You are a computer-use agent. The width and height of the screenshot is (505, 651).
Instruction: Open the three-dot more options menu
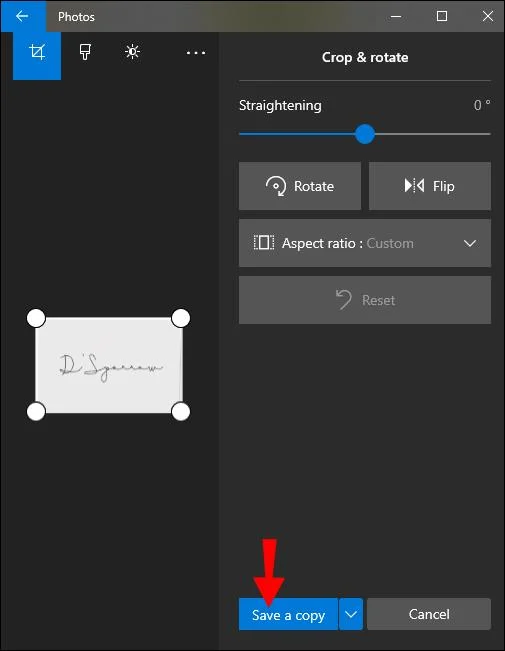(196, 53)
